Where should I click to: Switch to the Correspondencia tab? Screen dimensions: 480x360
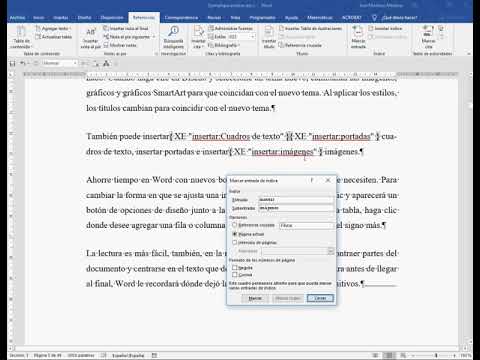point(181,18)
